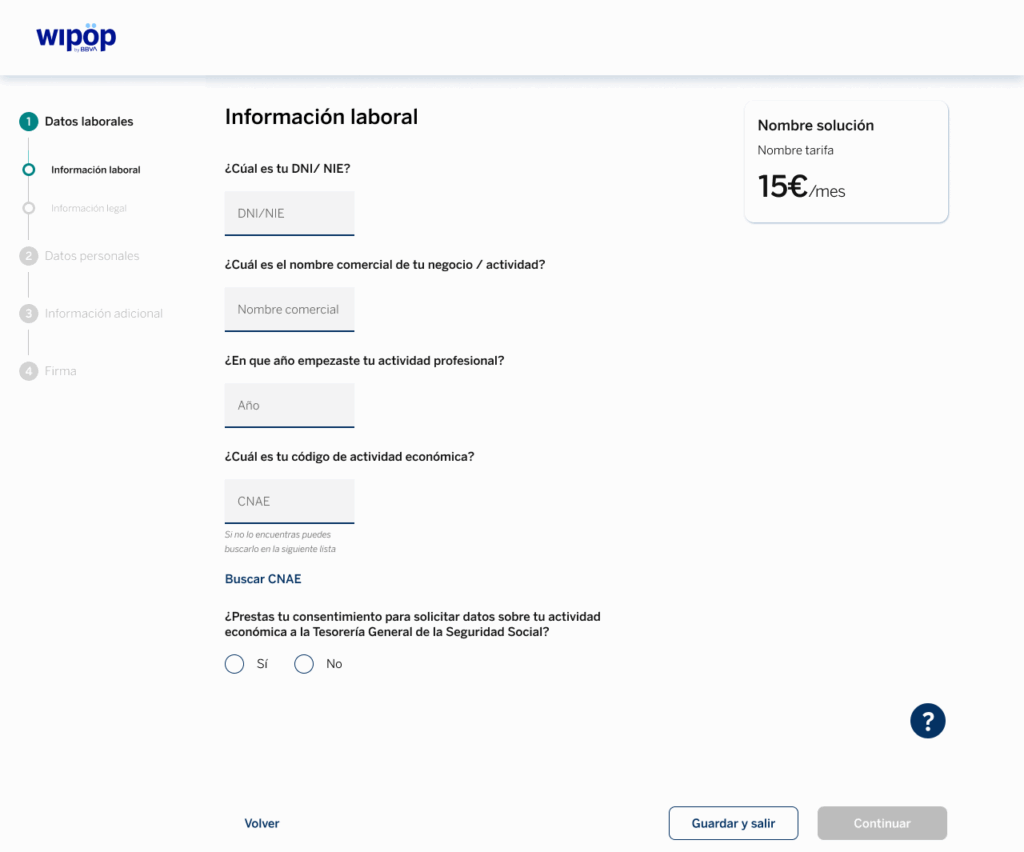Focus the DNI/NIE input field
The width and height of the screenshot is (1024, 852).
pyautogui.click(x=289, y=213)
